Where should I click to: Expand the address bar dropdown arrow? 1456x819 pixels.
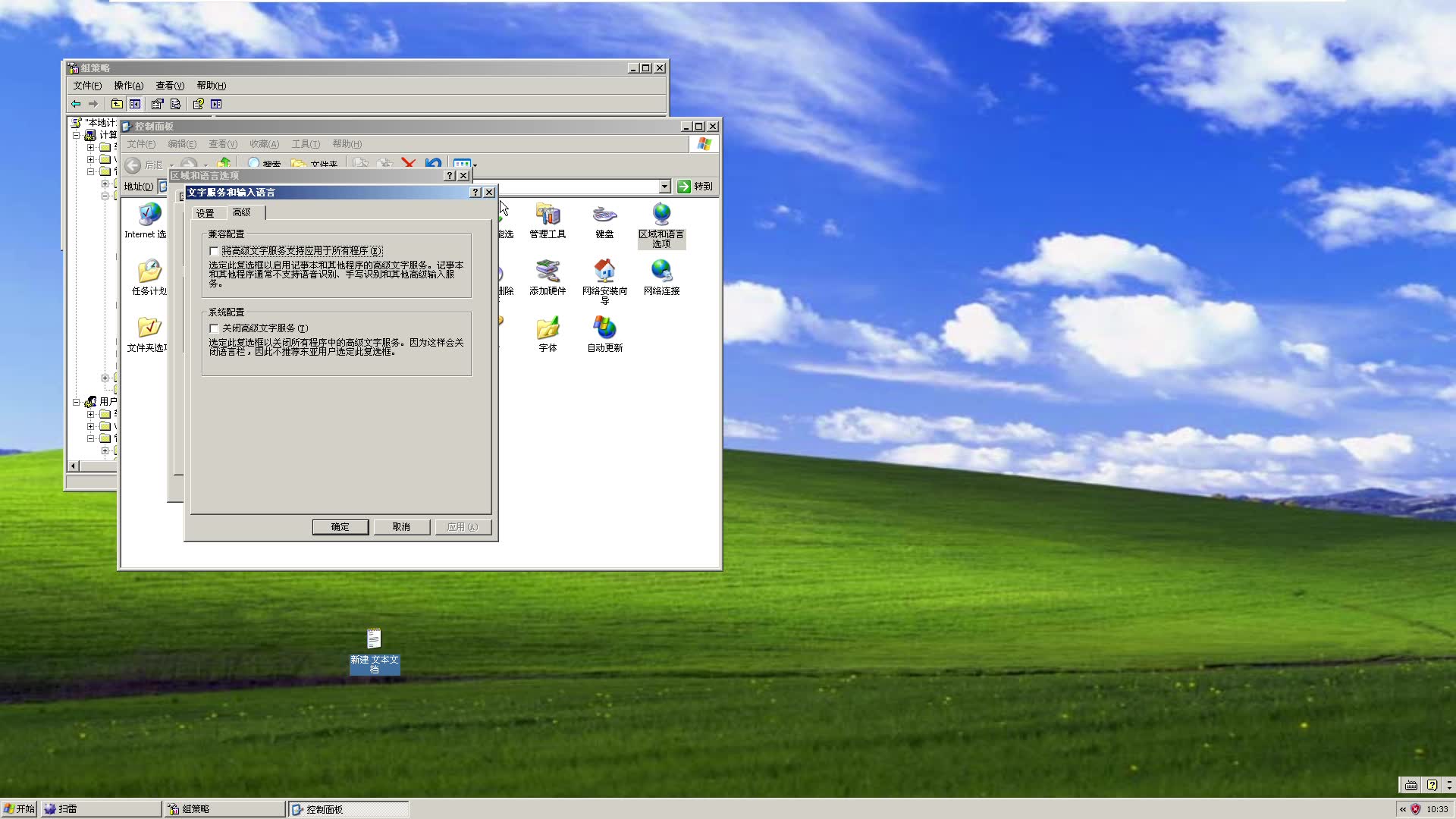[x=664, y=187]
